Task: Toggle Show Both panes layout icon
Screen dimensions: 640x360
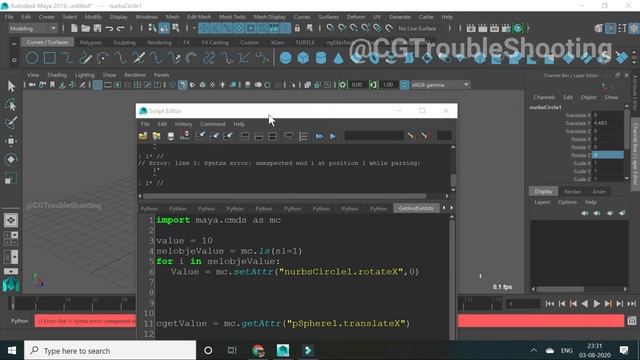Action: coord(273,136)
